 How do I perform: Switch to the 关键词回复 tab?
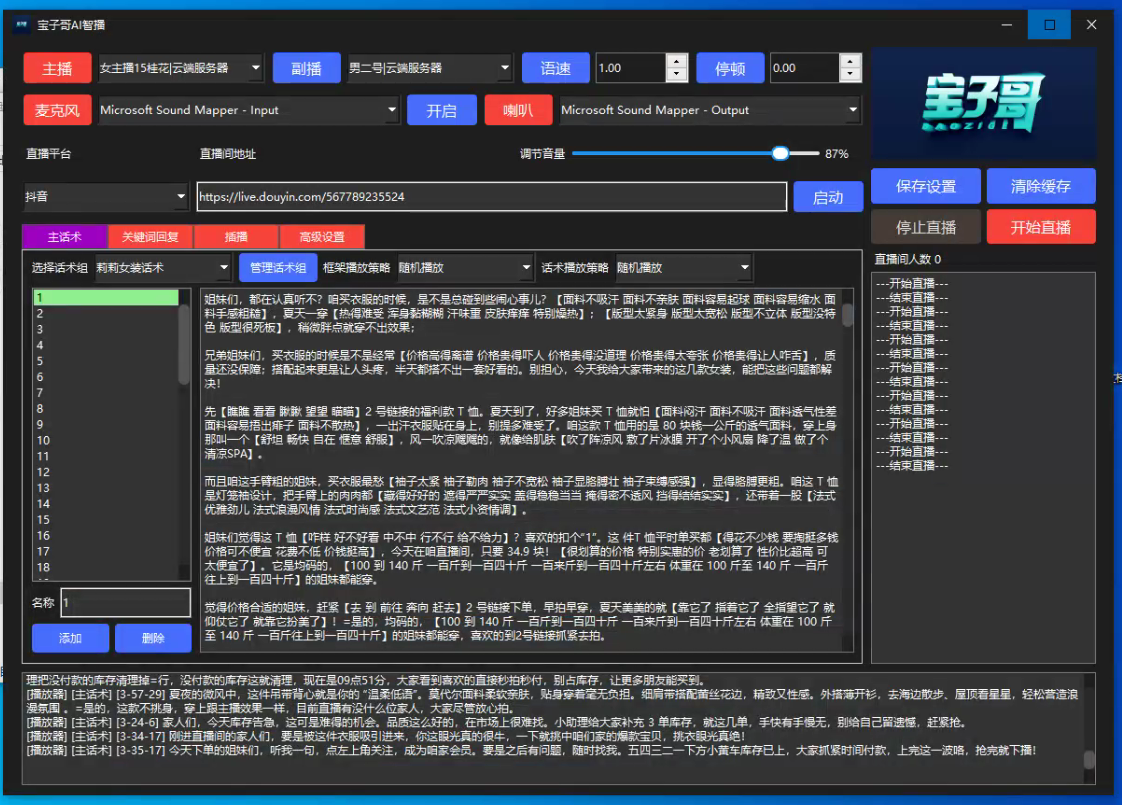[x=150, y=237]
